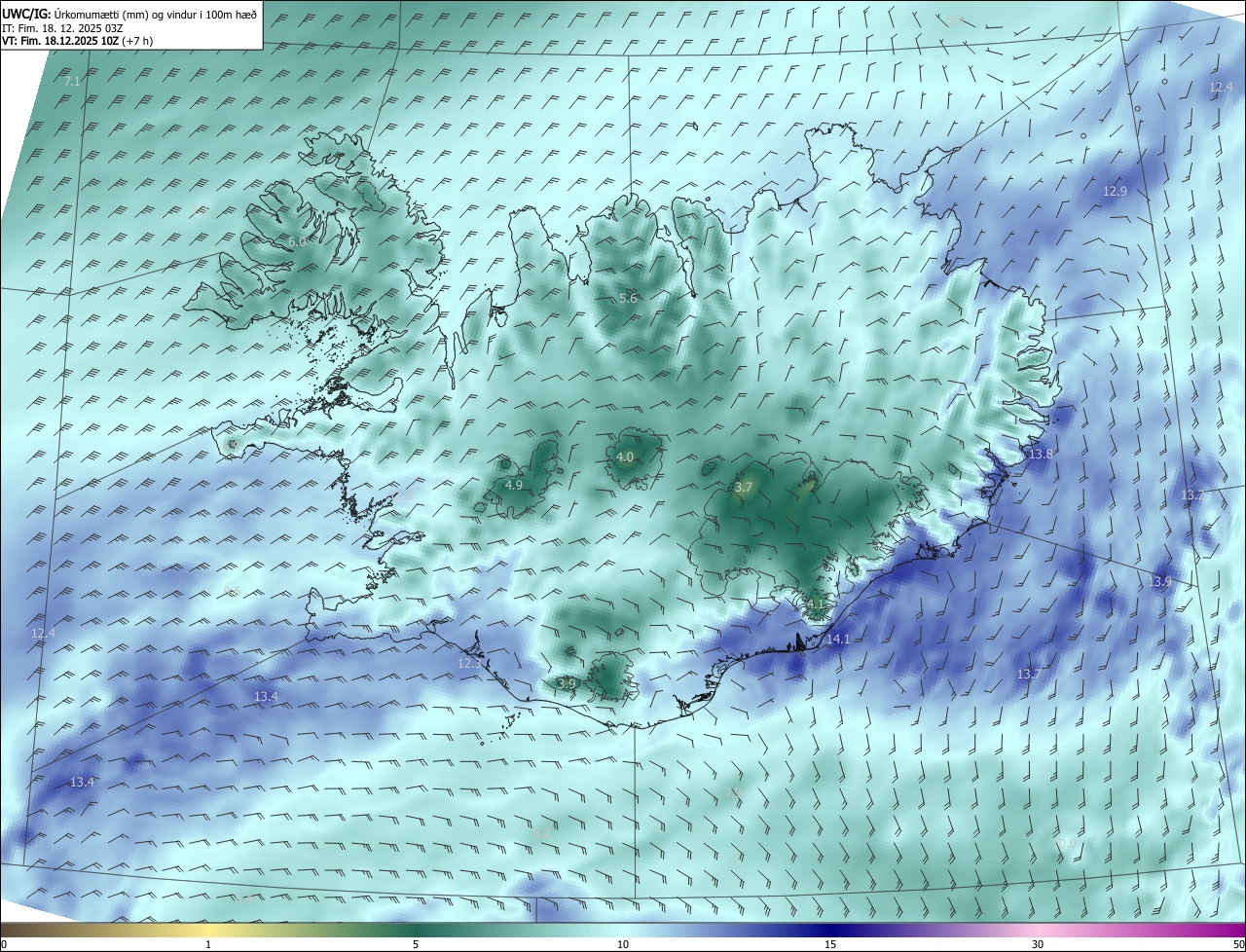1246x952 pixels.
Task: Click the 1 tick on the color scale
Action: pos(208,944)
